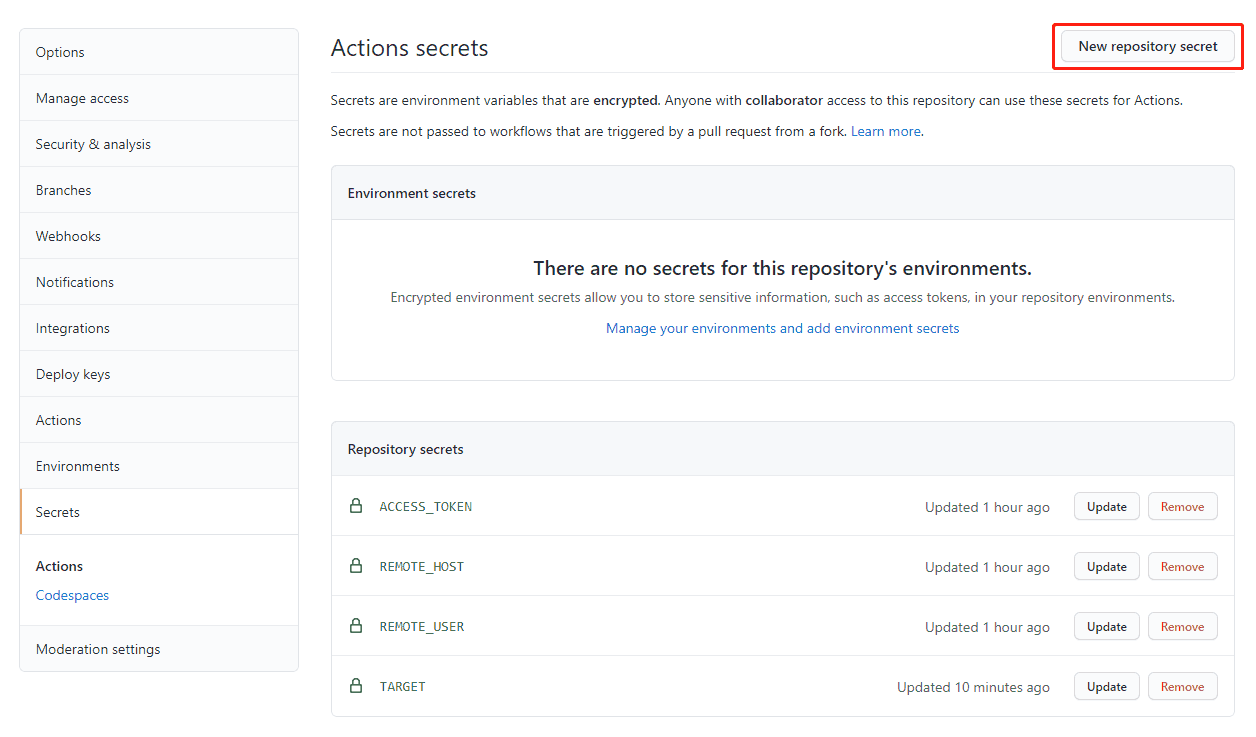
Task: Remove the REMOTE_USER secret
Action: pyautogui.click(x=1182, y=627)
